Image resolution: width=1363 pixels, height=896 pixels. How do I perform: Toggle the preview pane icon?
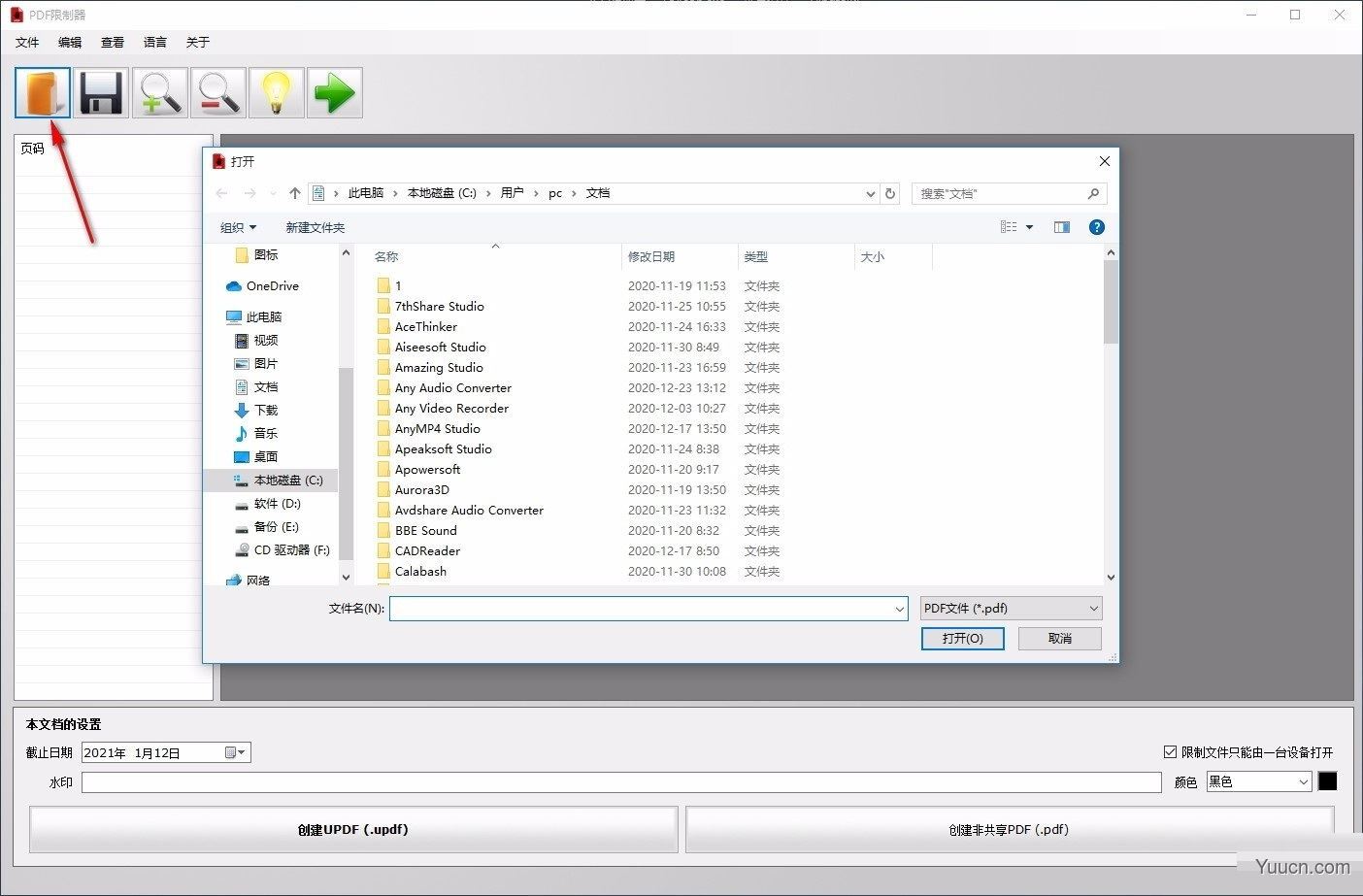tap(1062, 227)
